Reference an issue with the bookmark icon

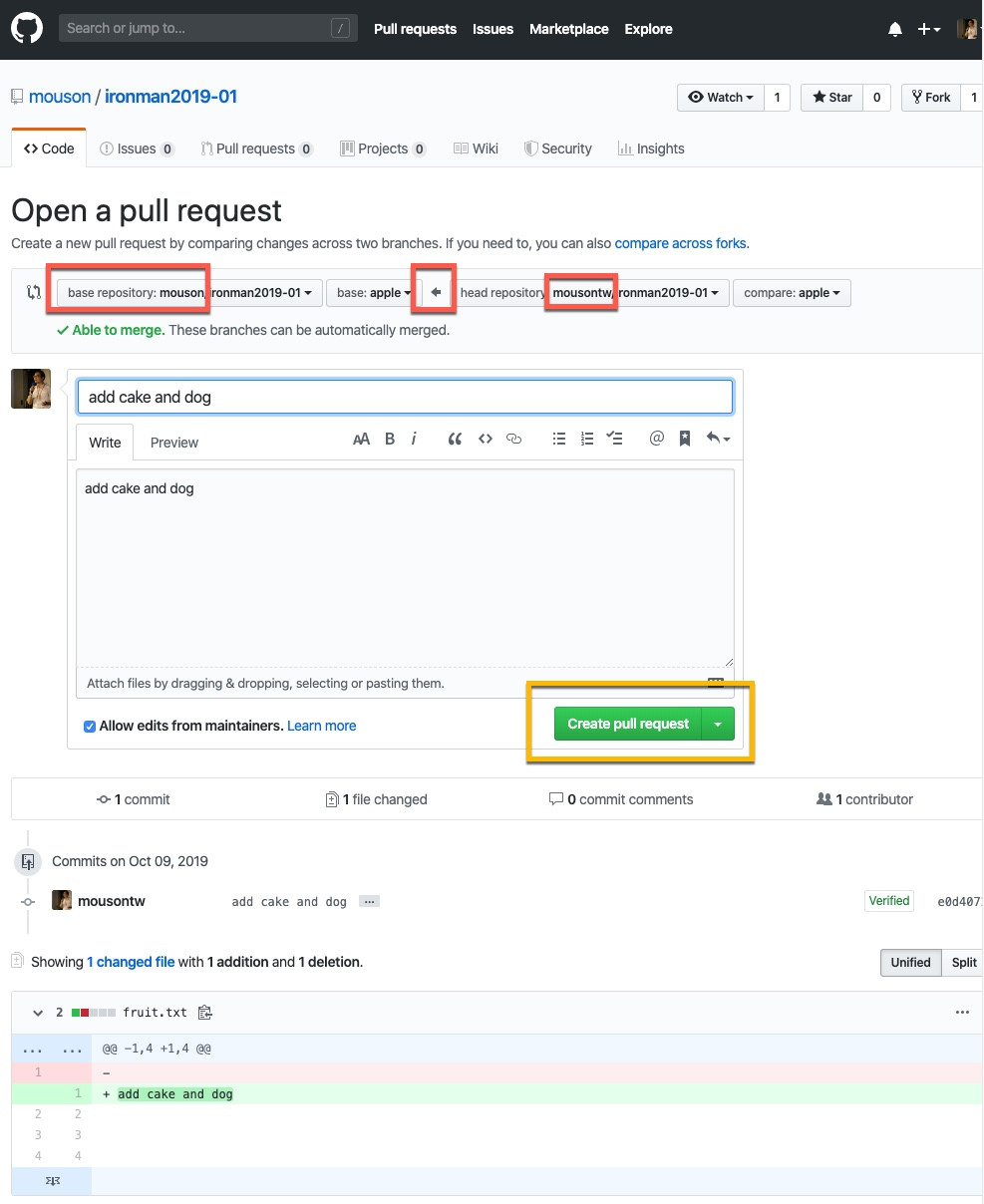pos(685,439)
